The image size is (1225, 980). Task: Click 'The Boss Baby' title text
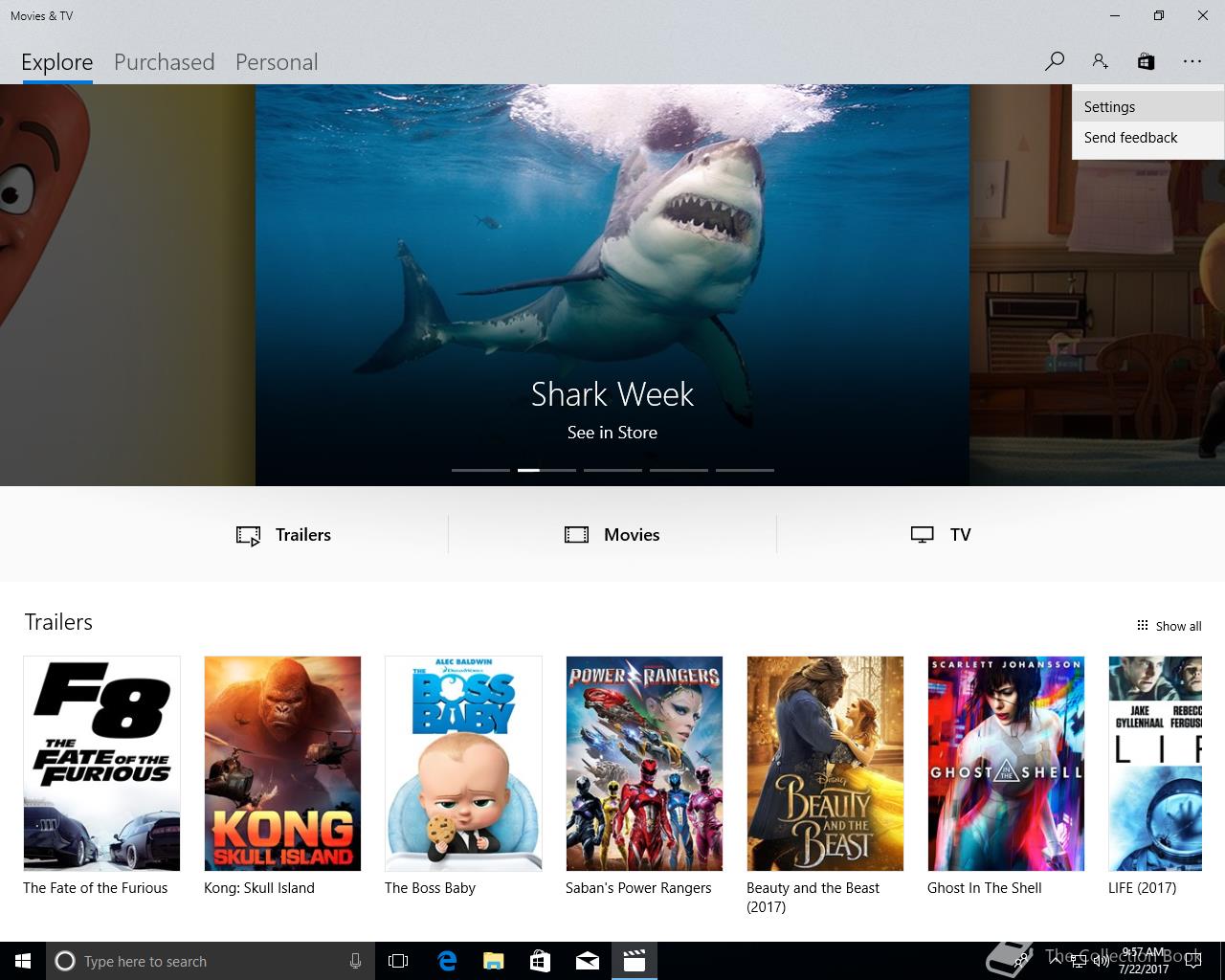click(431, 888)
